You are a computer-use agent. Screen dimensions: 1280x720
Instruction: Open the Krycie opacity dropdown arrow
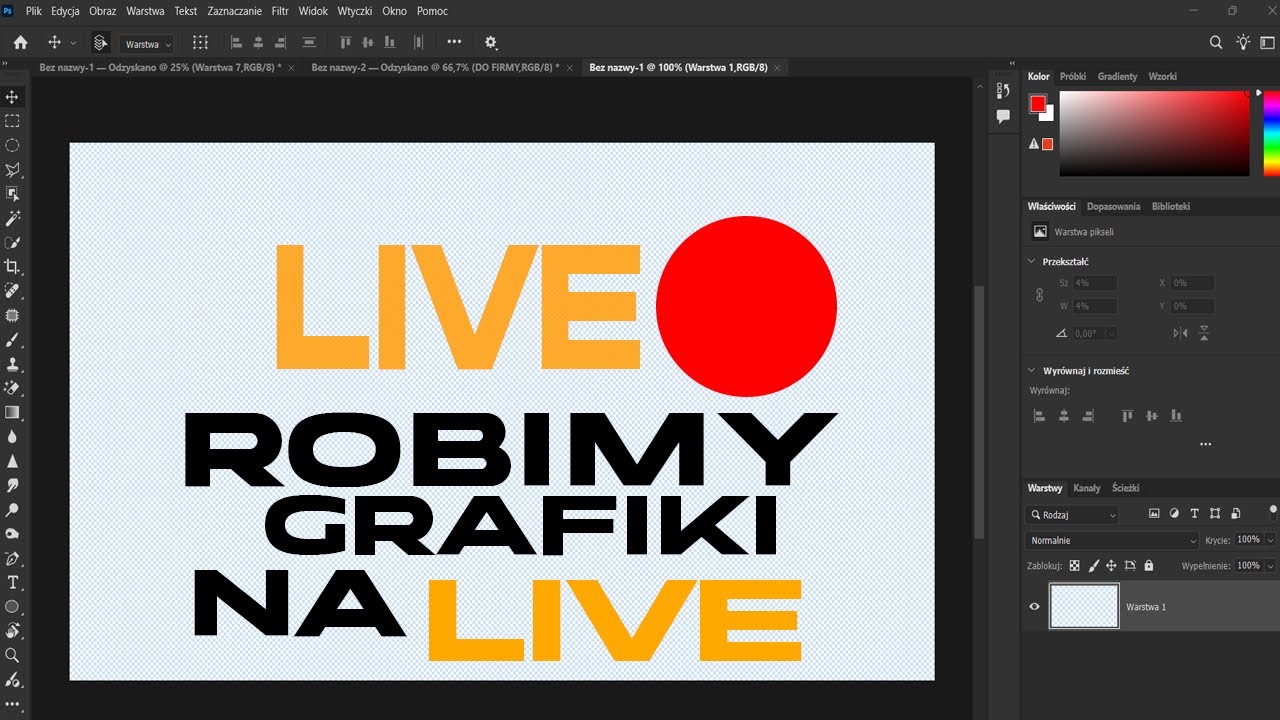point(1270,540)
